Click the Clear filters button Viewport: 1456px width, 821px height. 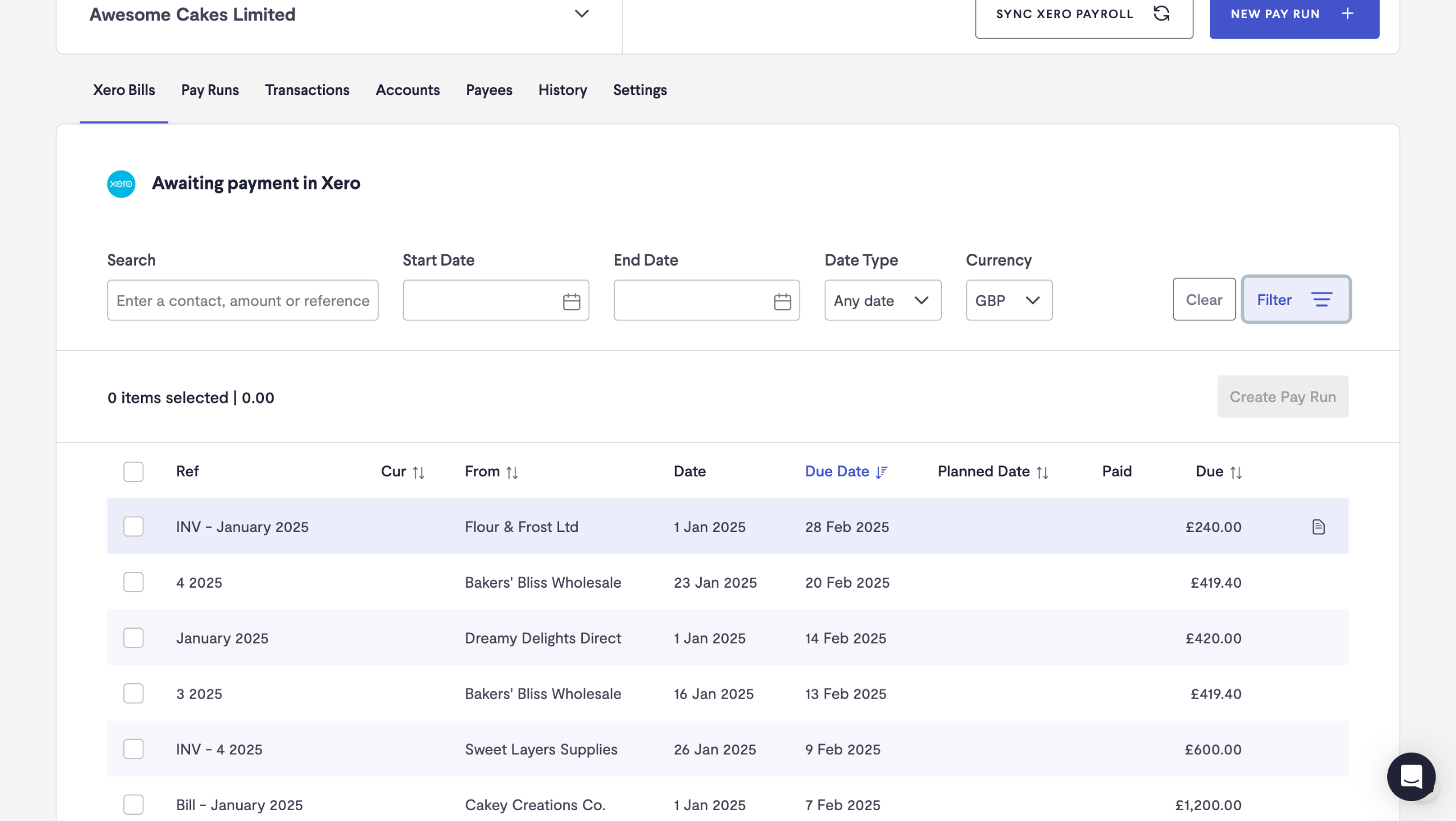pos(1203,299)
